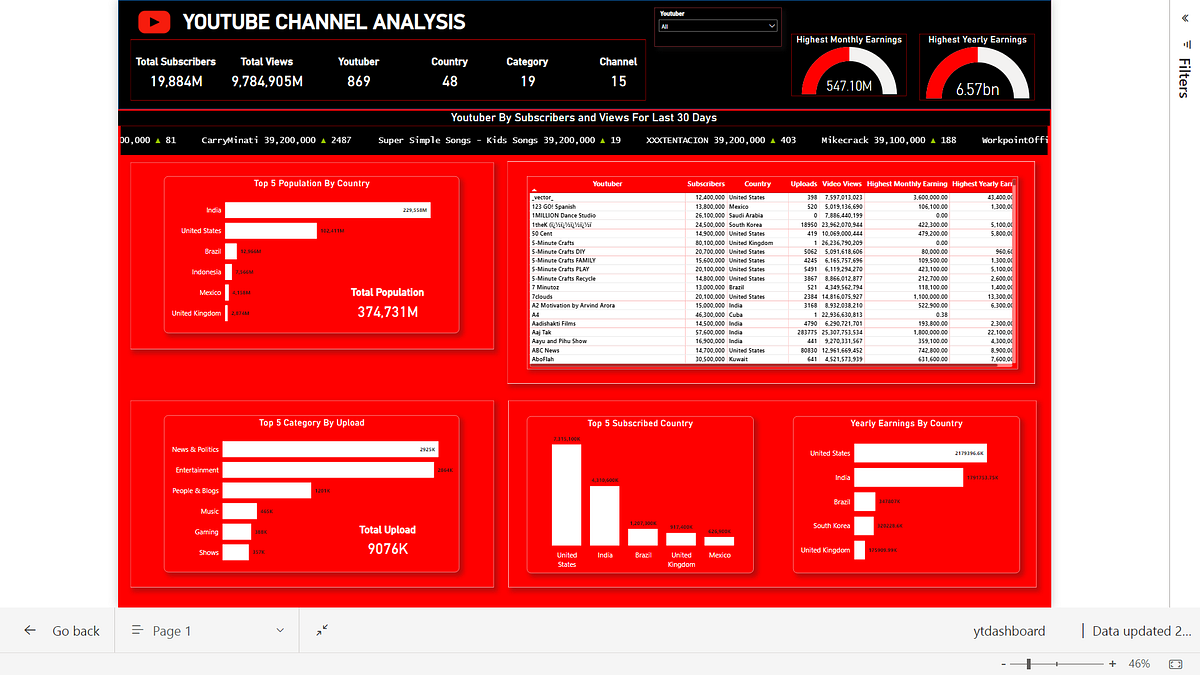Expand the Page 1 page selector chevron
This screenshot has width=1200, height=675.
coord(279,630)
